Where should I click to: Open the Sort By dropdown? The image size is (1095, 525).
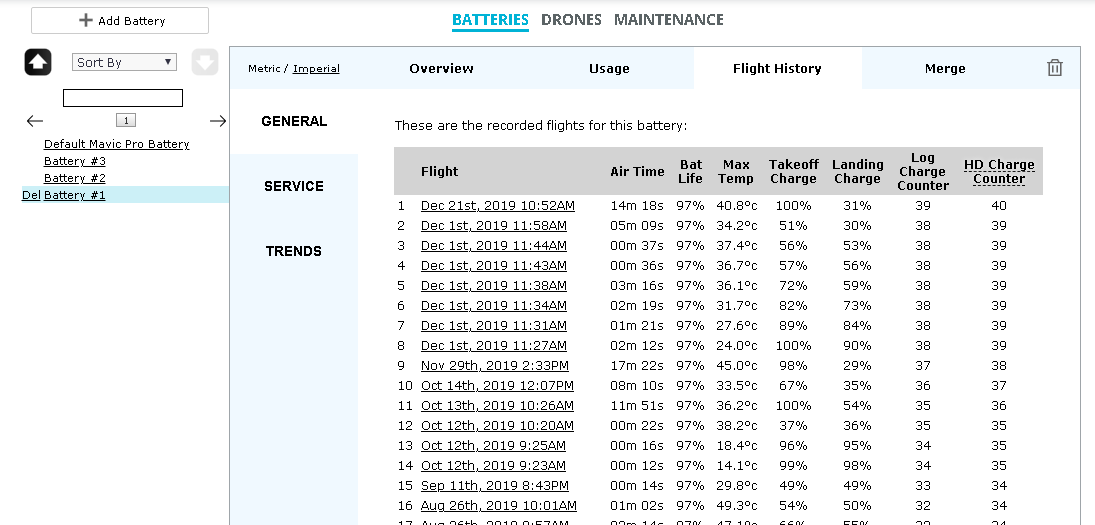coord(124,62)
